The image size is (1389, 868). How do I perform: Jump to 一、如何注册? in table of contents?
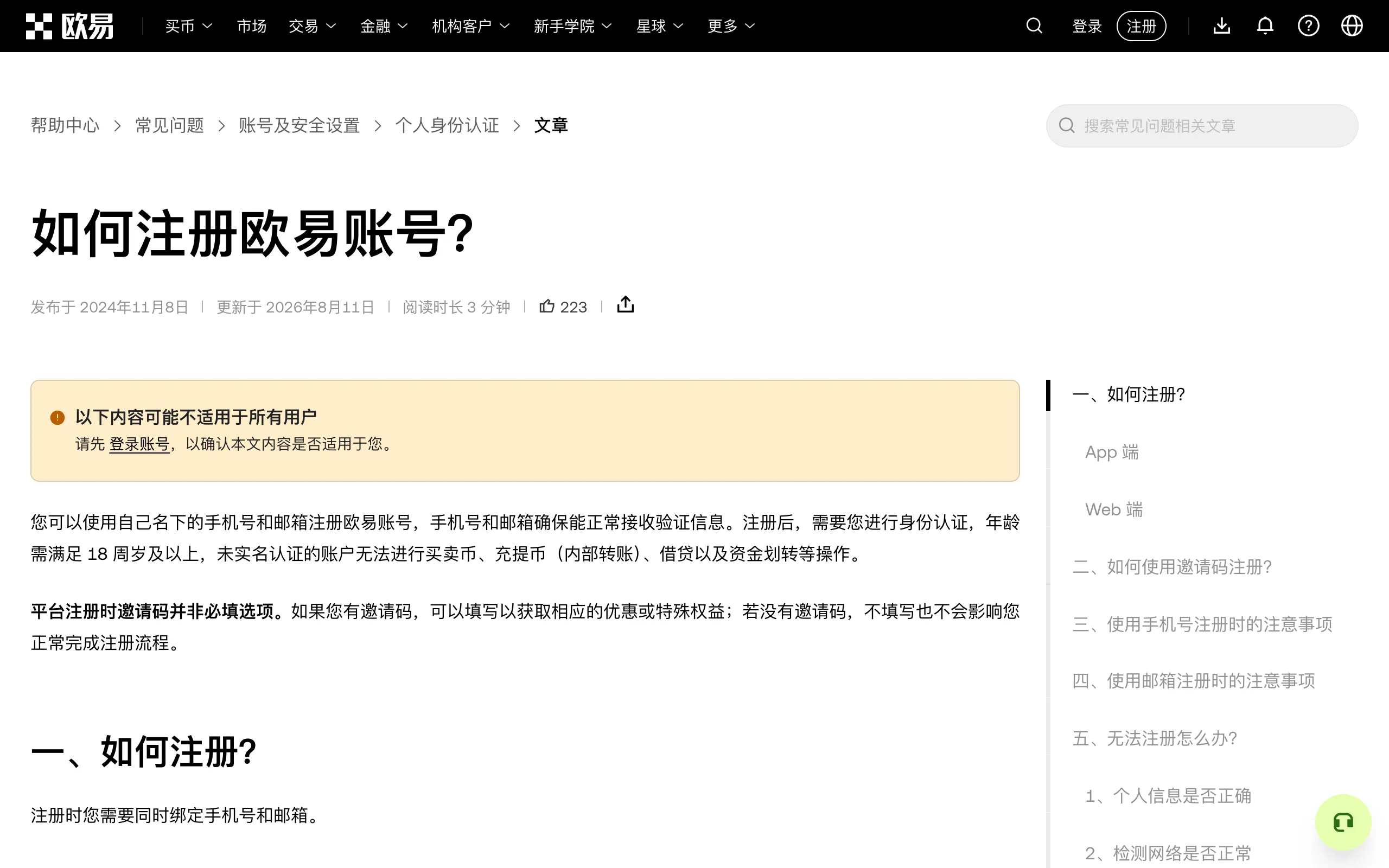1129,394
